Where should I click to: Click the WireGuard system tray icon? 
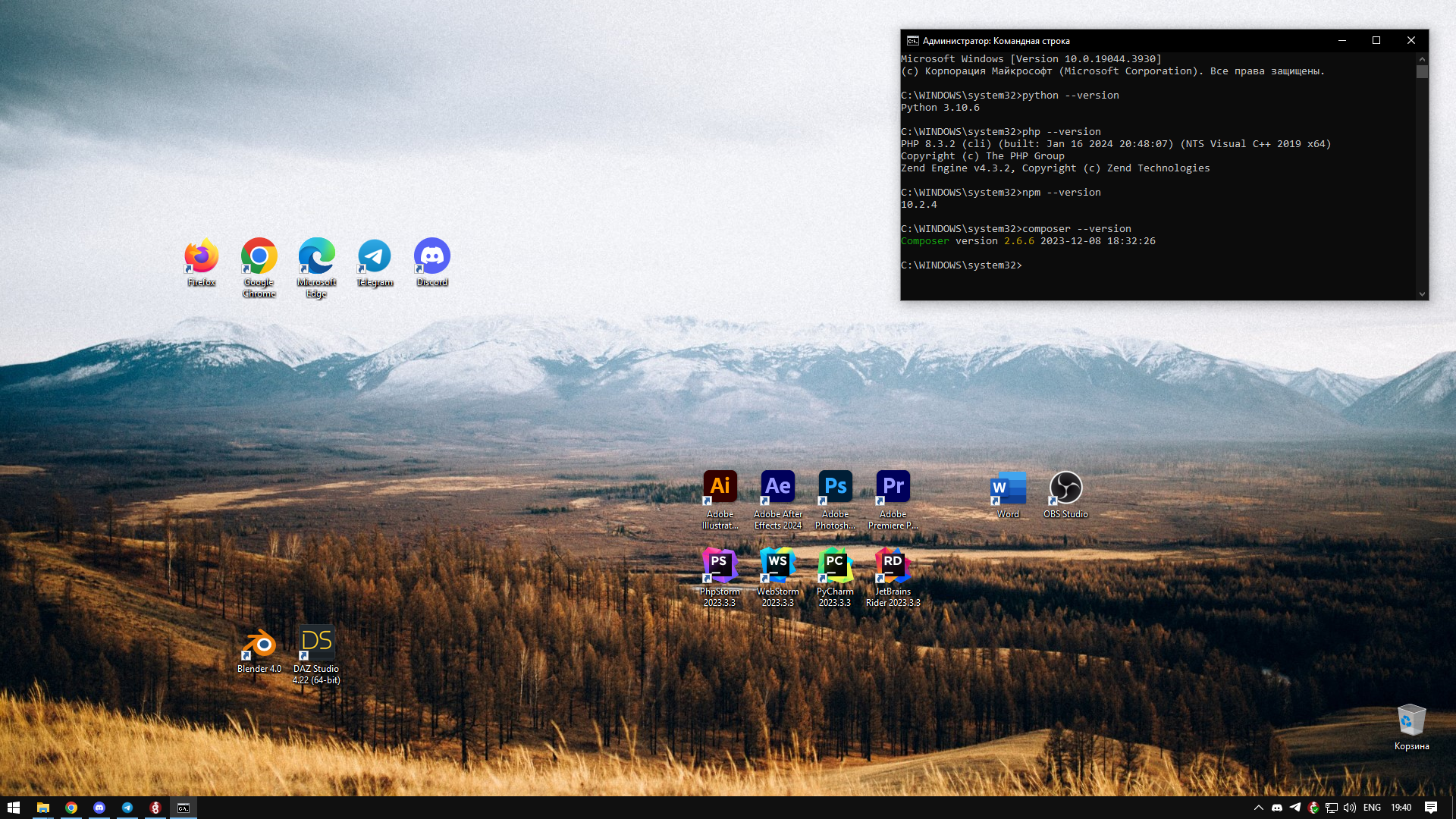click(x=1313, y=808)
